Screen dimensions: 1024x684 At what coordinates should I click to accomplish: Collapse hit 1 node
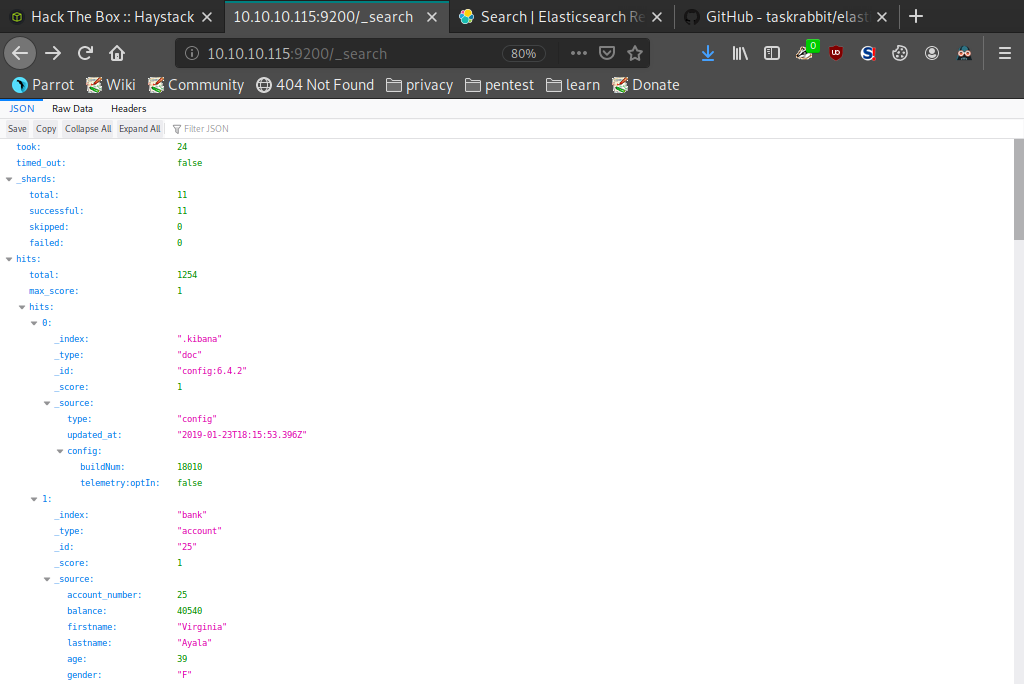pyautogui.click(x=34, y=499)
